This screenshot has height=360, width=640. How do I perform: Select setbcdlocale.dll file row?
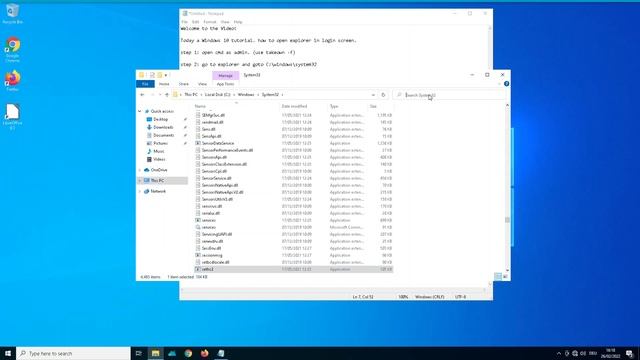[293, 262]
